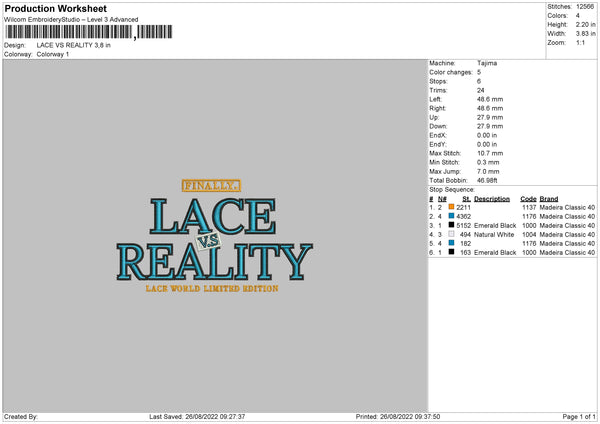Click 'Natural White' description in row 4
This screenshot has width=600, height=424.
(x=494, y=235)
